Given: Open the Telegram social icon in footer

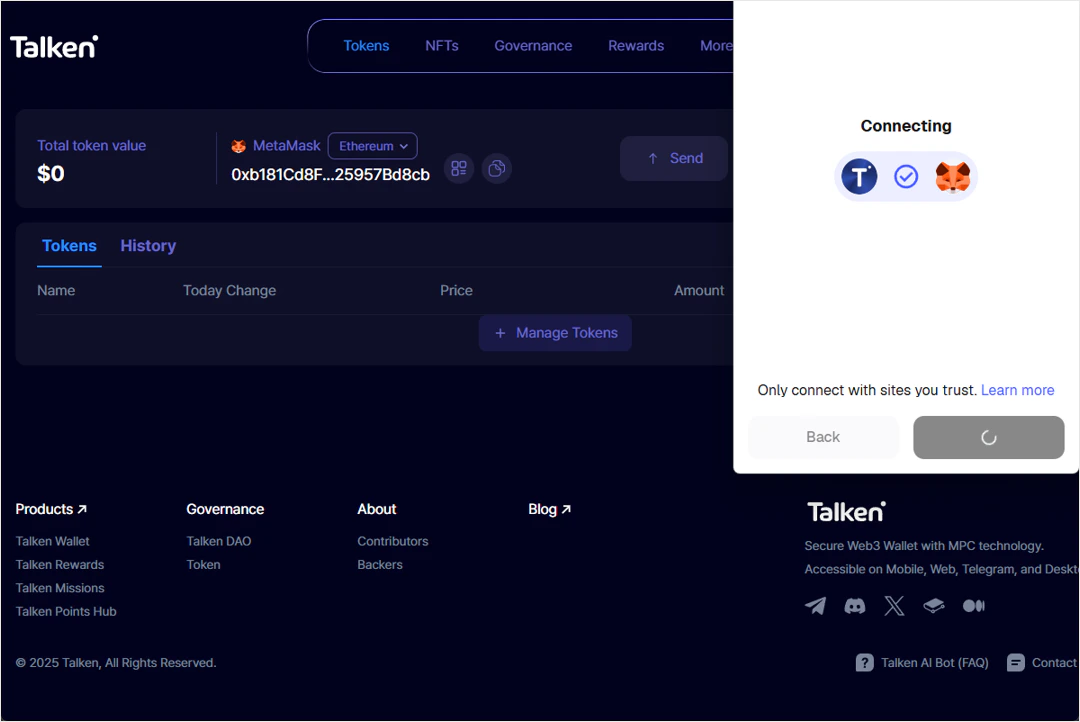Looking at the screenshot, I should tap(816, 606).
